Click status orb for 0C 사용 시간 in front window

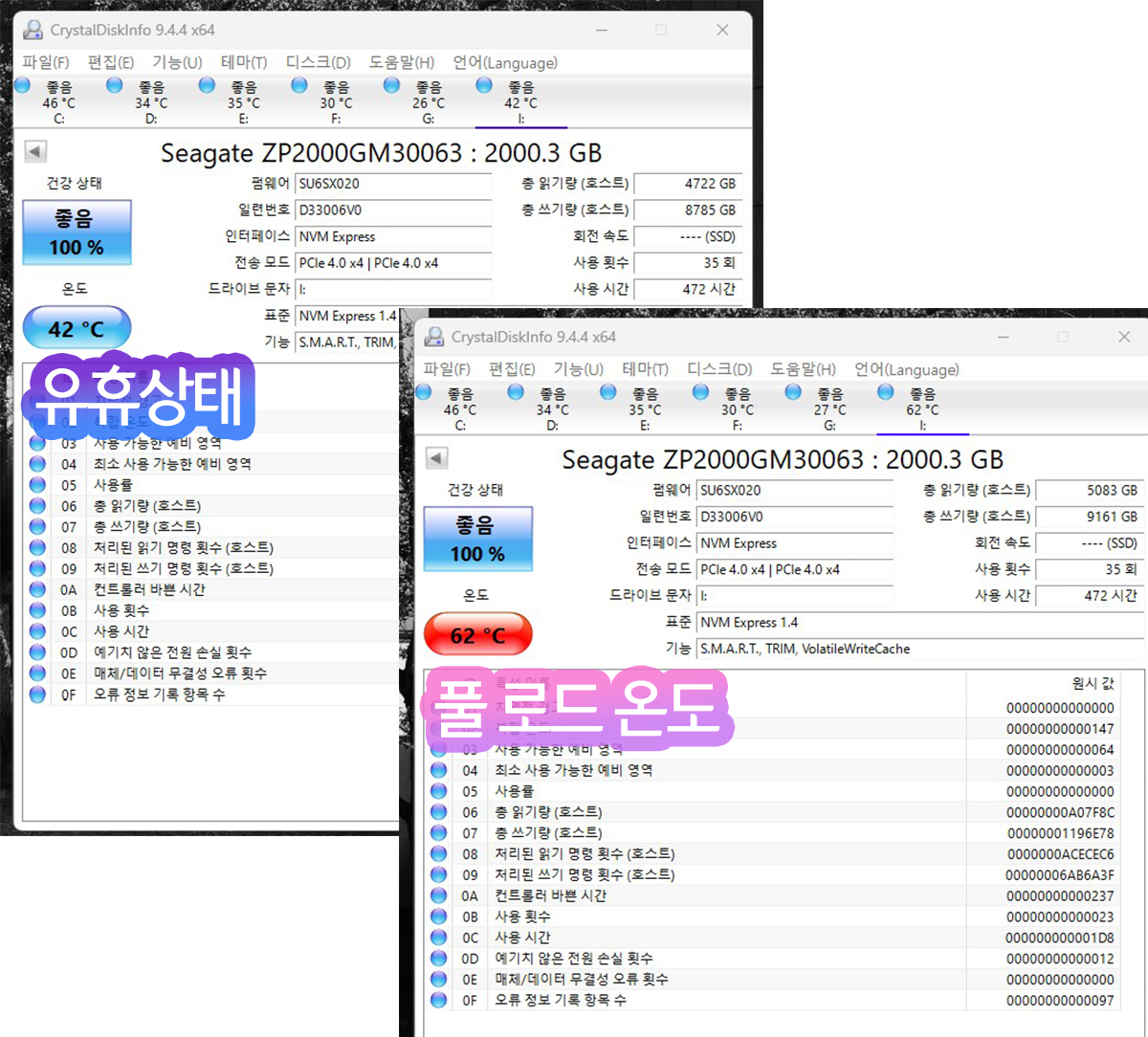pyautogui.click(x=438, y=938)
